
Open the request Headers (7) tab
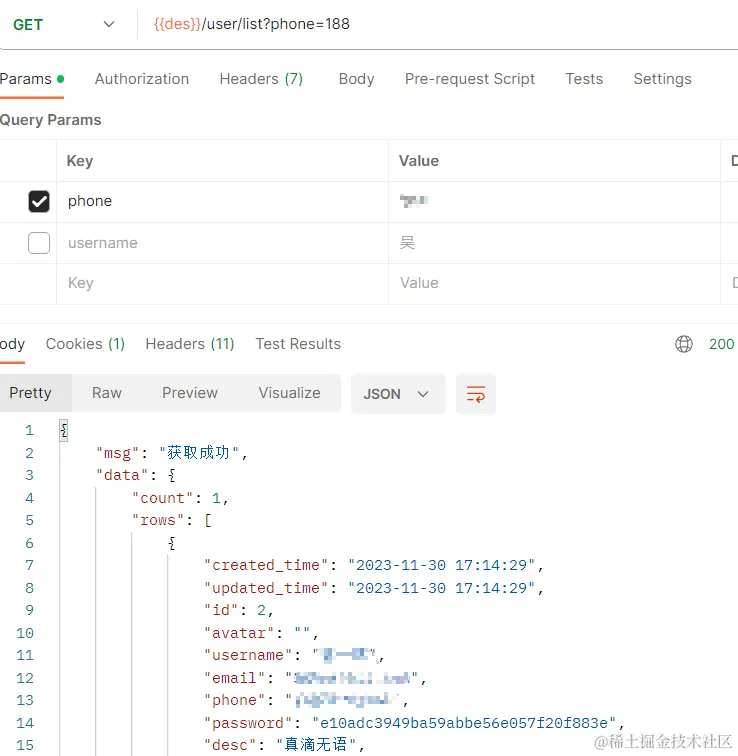point(261,79)
